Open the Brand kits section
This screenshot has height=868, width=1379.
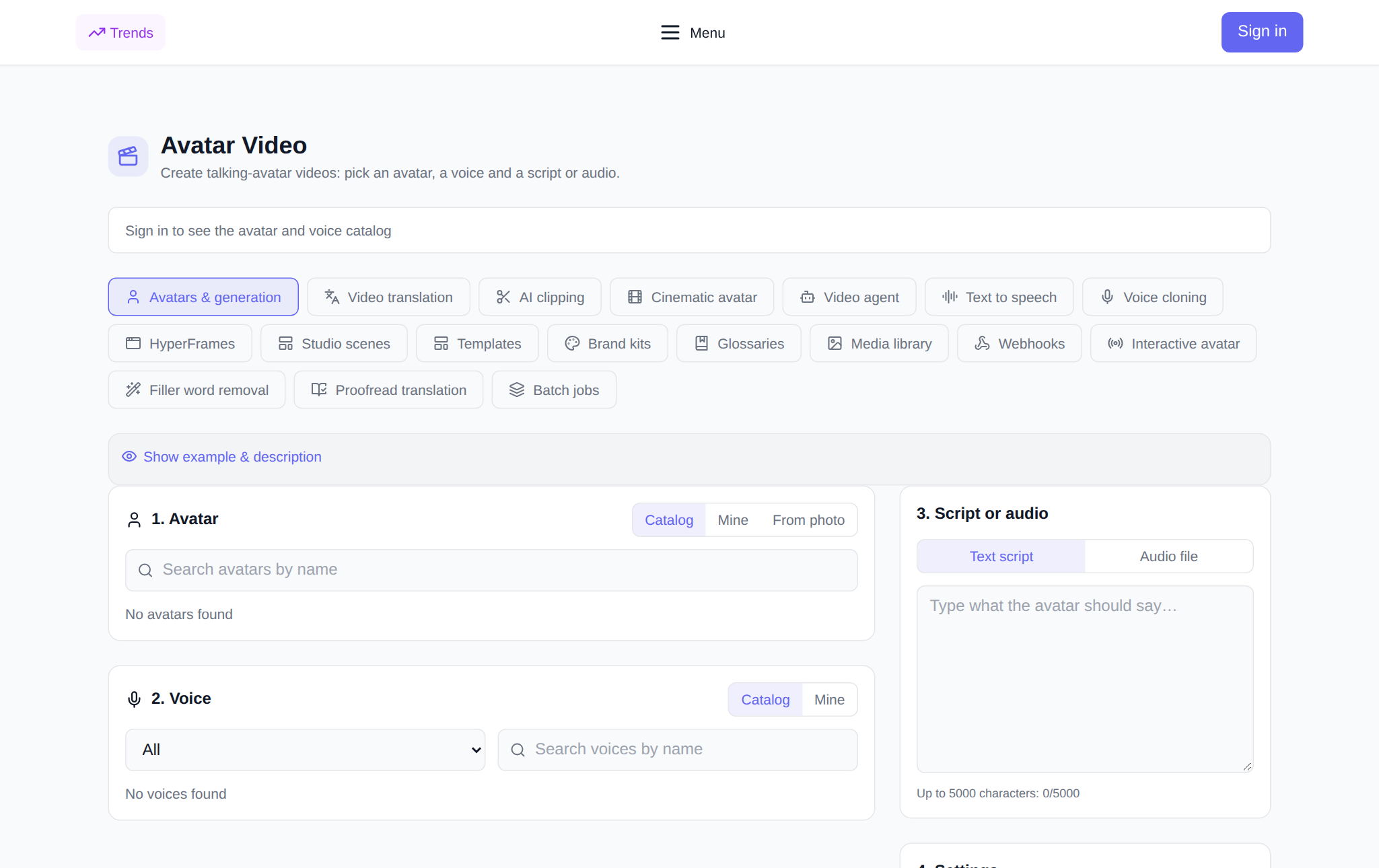pos(608,343)
